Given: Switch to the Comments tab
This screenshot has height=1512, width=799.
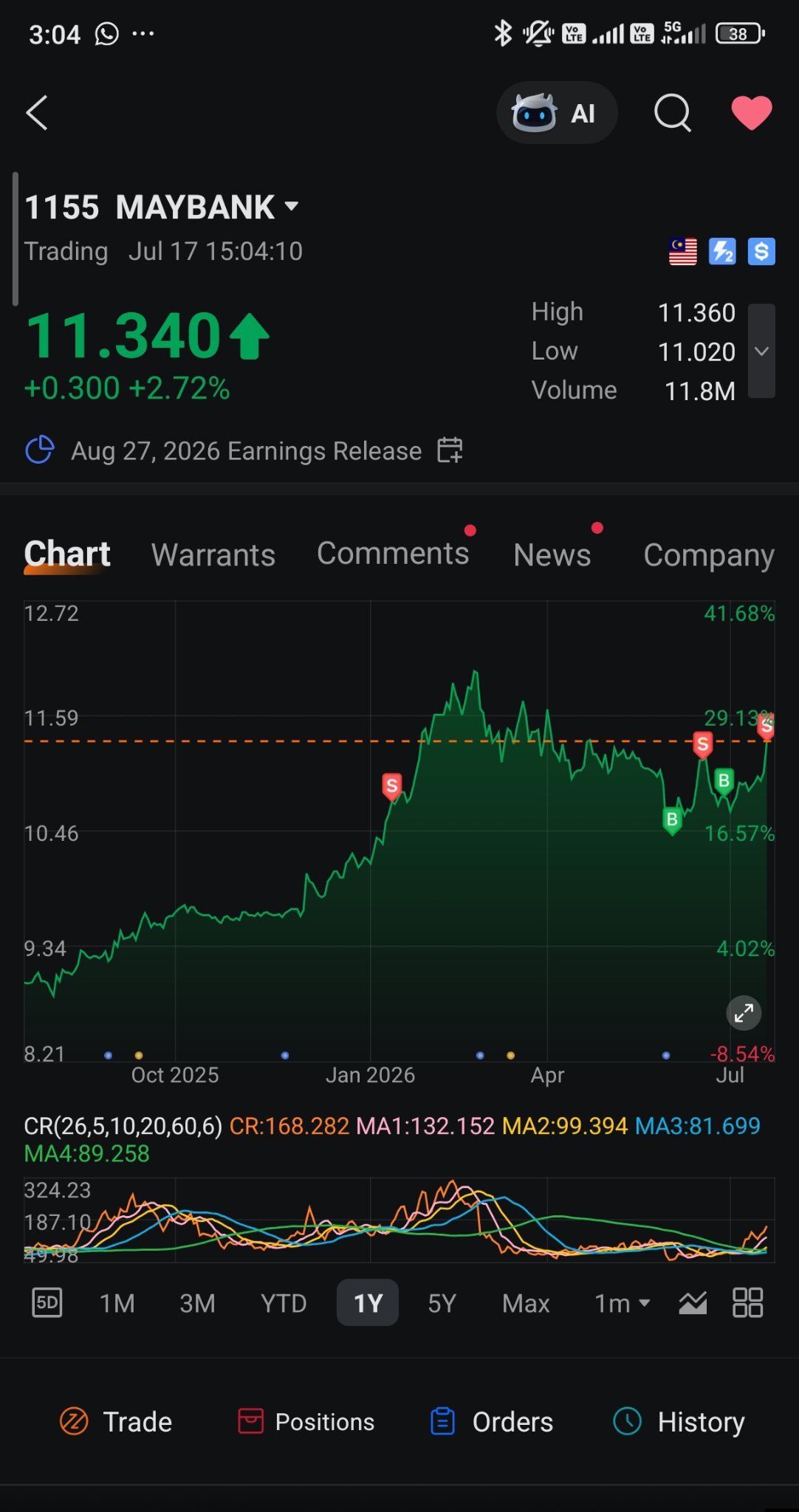Looking at the screenshot, I should point(393,554).
